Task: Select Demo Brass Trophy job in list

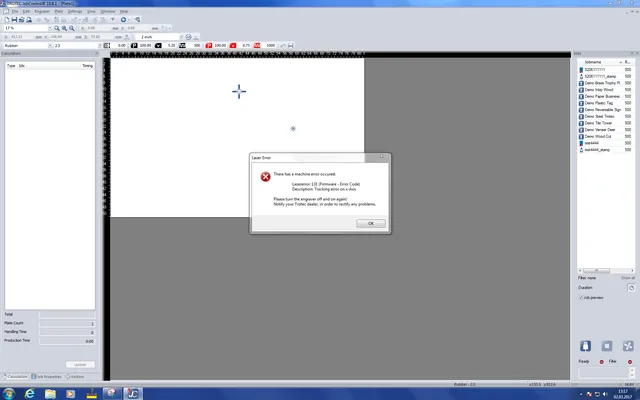Action: 603,82
